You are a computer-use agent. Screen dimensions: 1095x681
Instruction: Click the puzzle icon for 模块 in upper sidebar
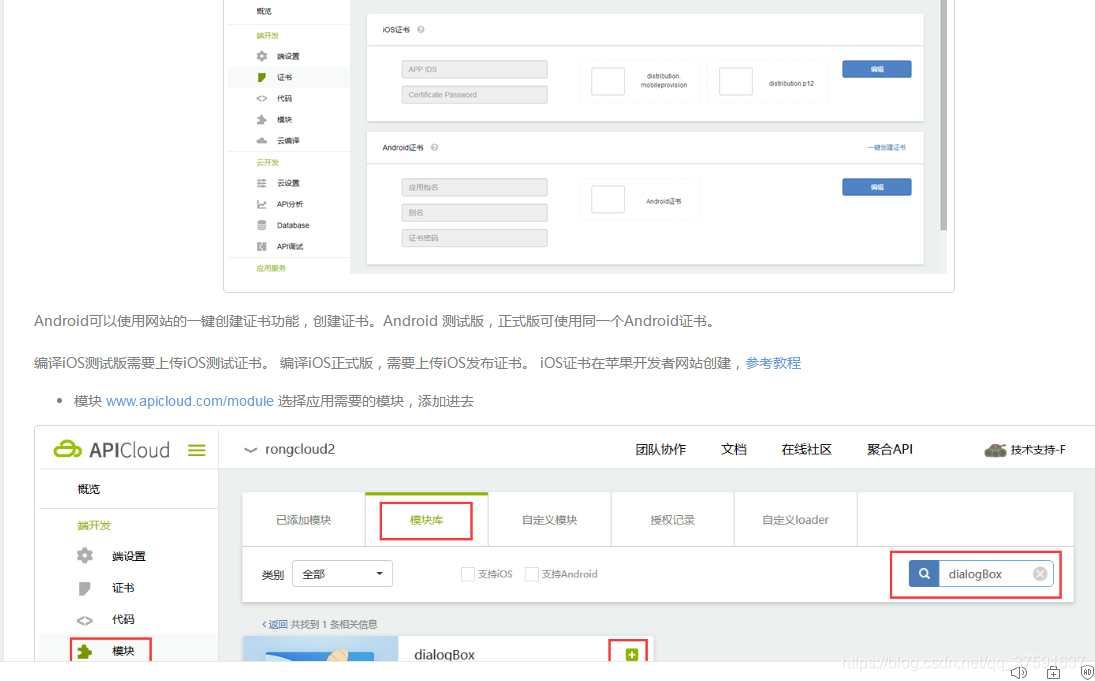(x=262, y=119)
